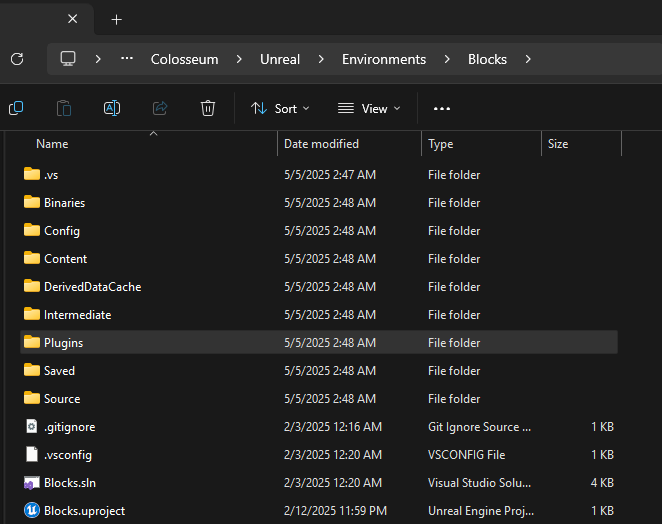The image size is (662, 524).
Task: Click the VSCONFIG File type cell
Action: (x=467, y=455)
